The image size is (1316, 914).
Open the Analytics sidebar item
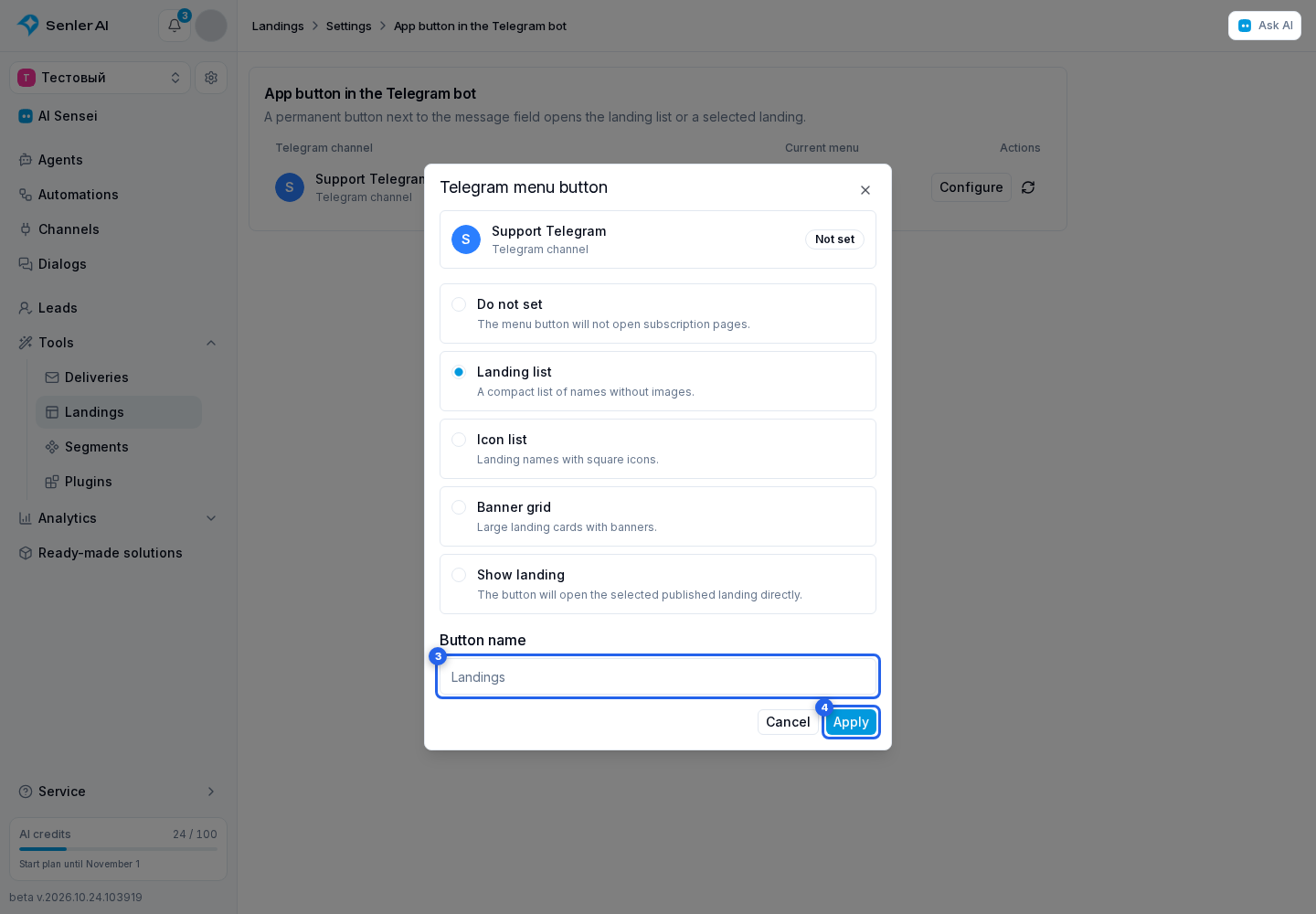point(119,518)
